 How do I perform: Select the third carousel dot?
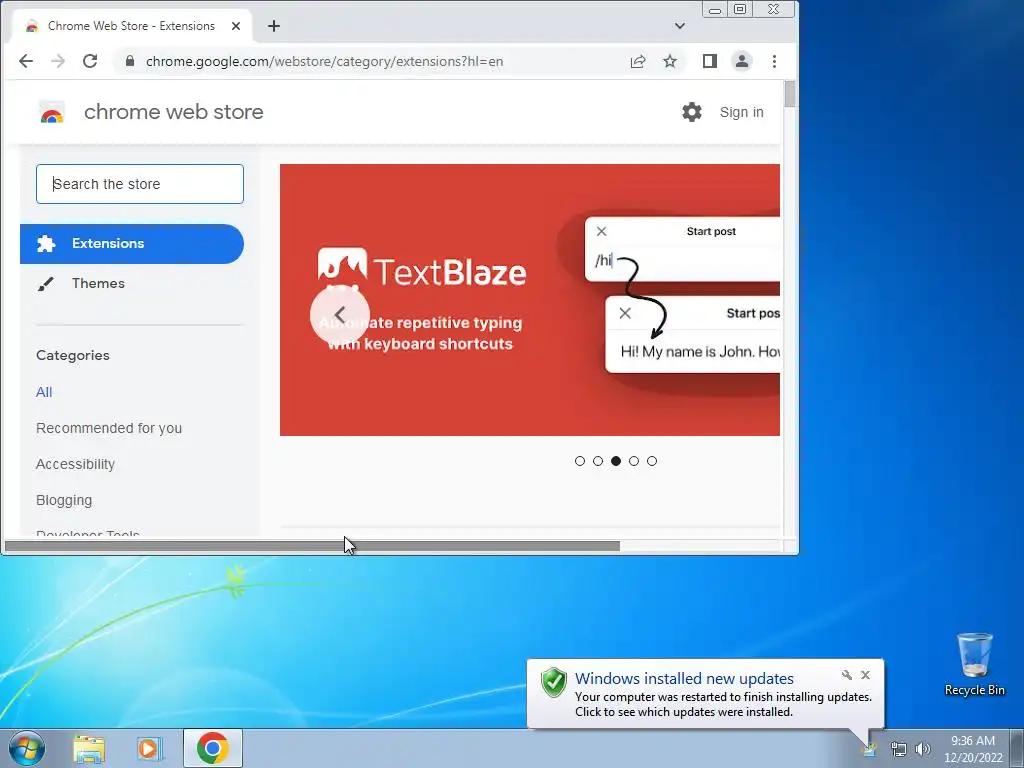coord(616,461)
